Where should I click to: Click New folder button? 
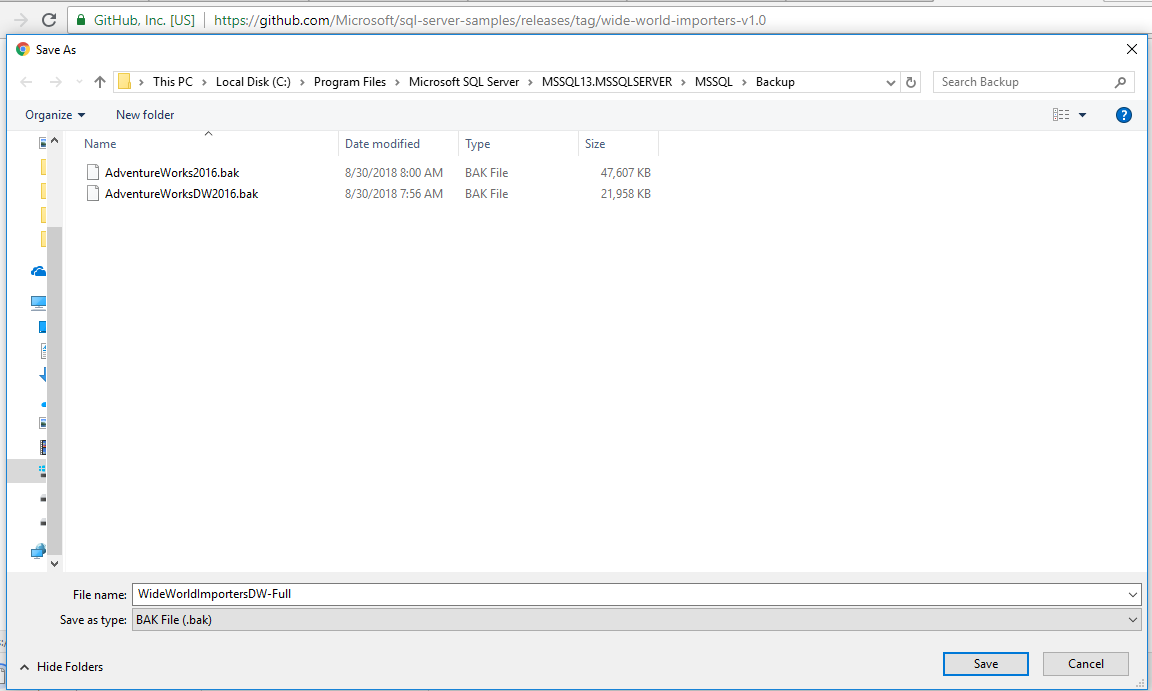(x=145, y=115)
